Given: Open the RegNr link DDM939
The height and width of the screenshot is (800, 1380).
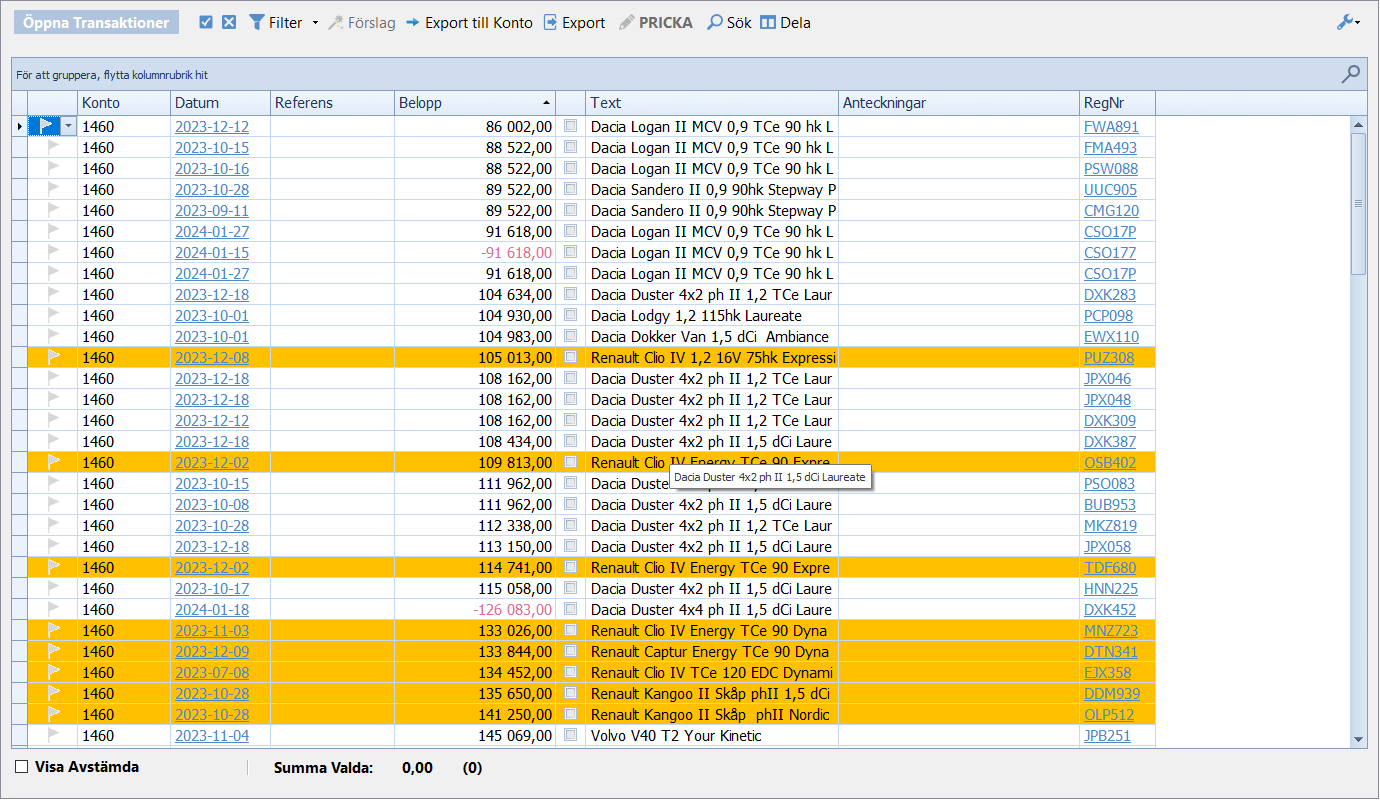Looking at the screenshot, I should click(1112, 694).
